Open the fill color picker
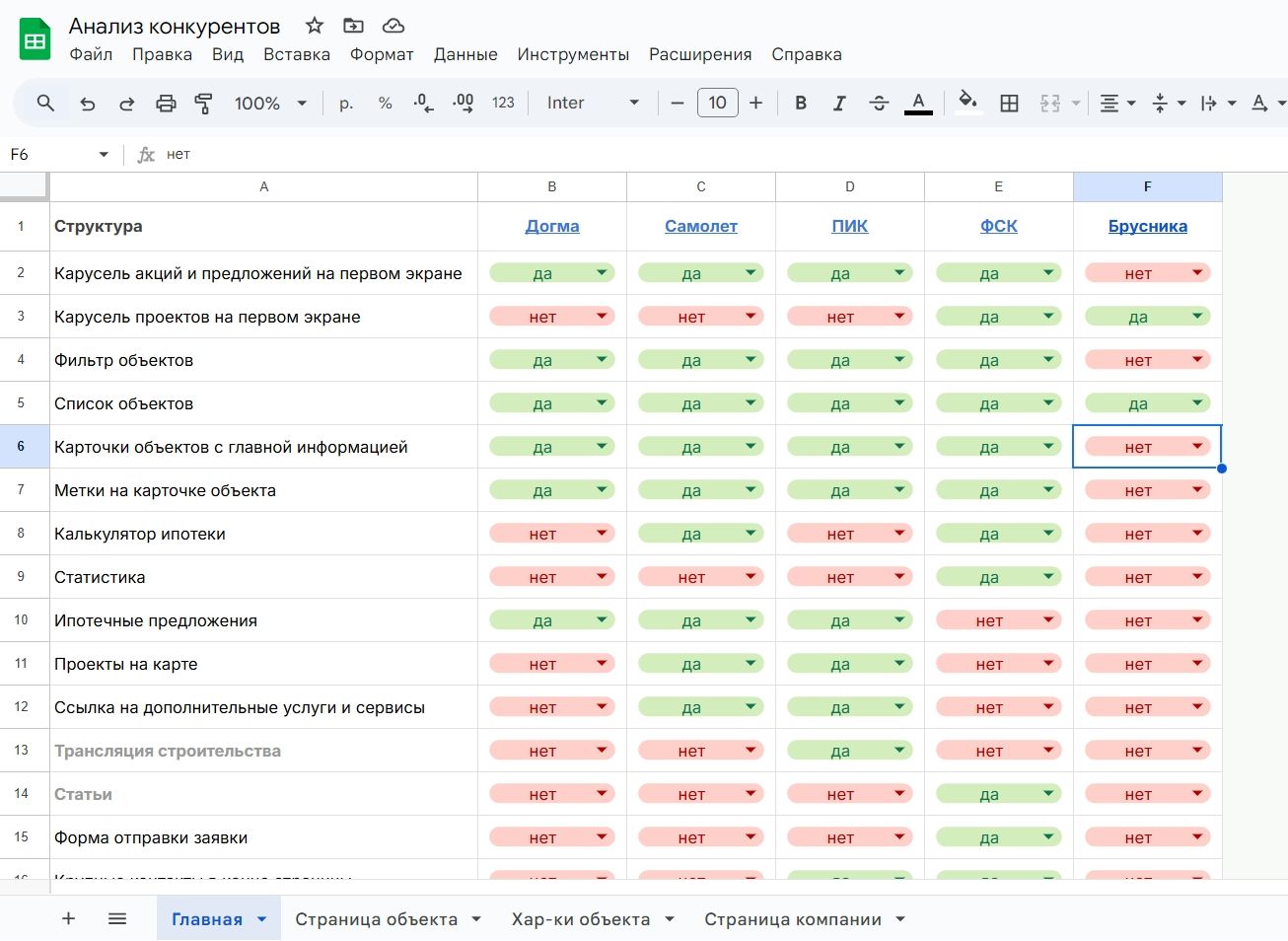This screenshot has width=1288, height=941. (968, 103)
